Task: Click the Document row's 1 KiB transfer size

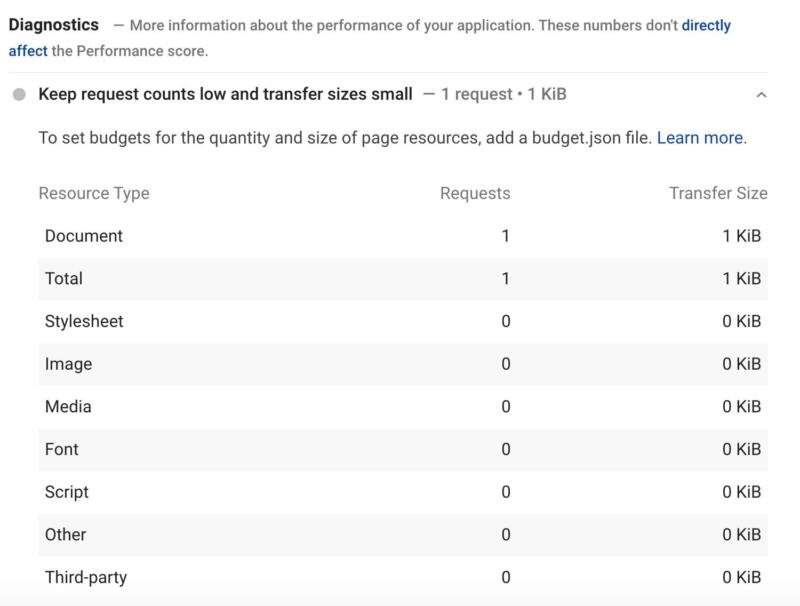Action: coord(741,236)
